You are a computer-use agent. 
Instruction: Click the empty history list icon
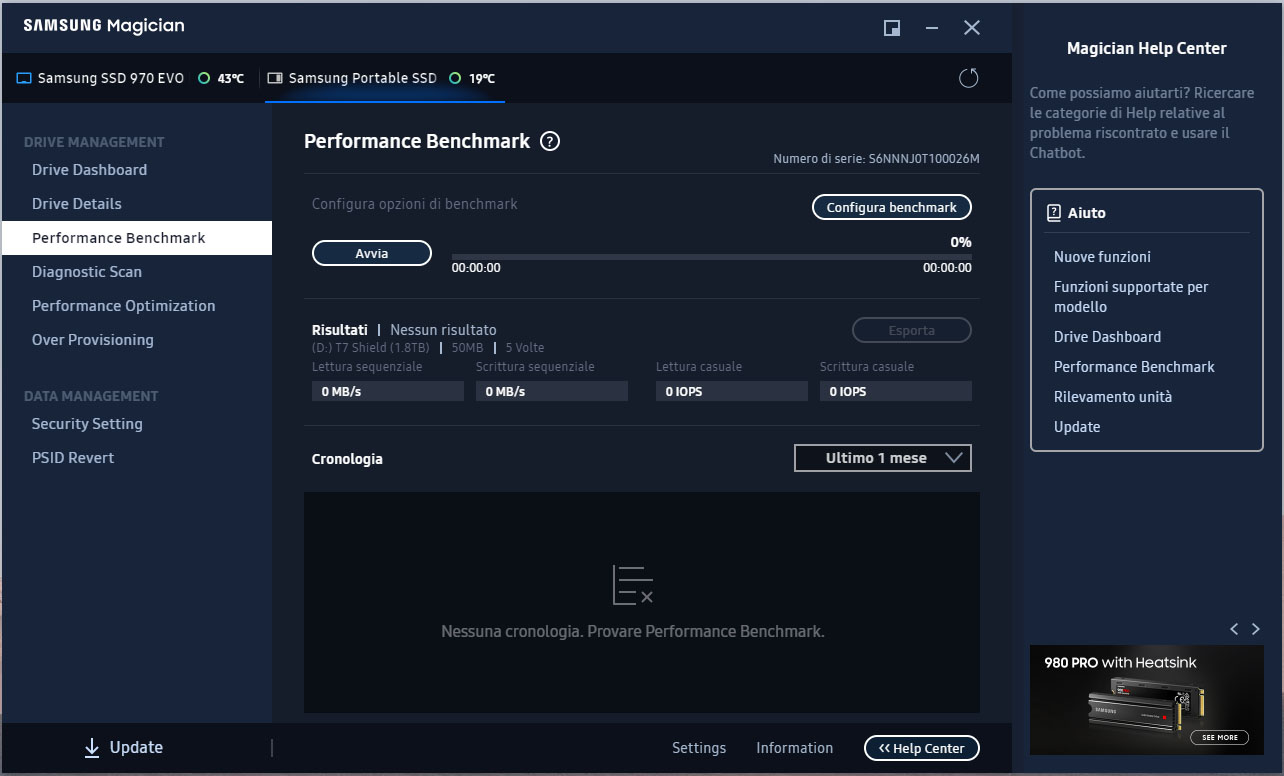[x=632, y=585]
